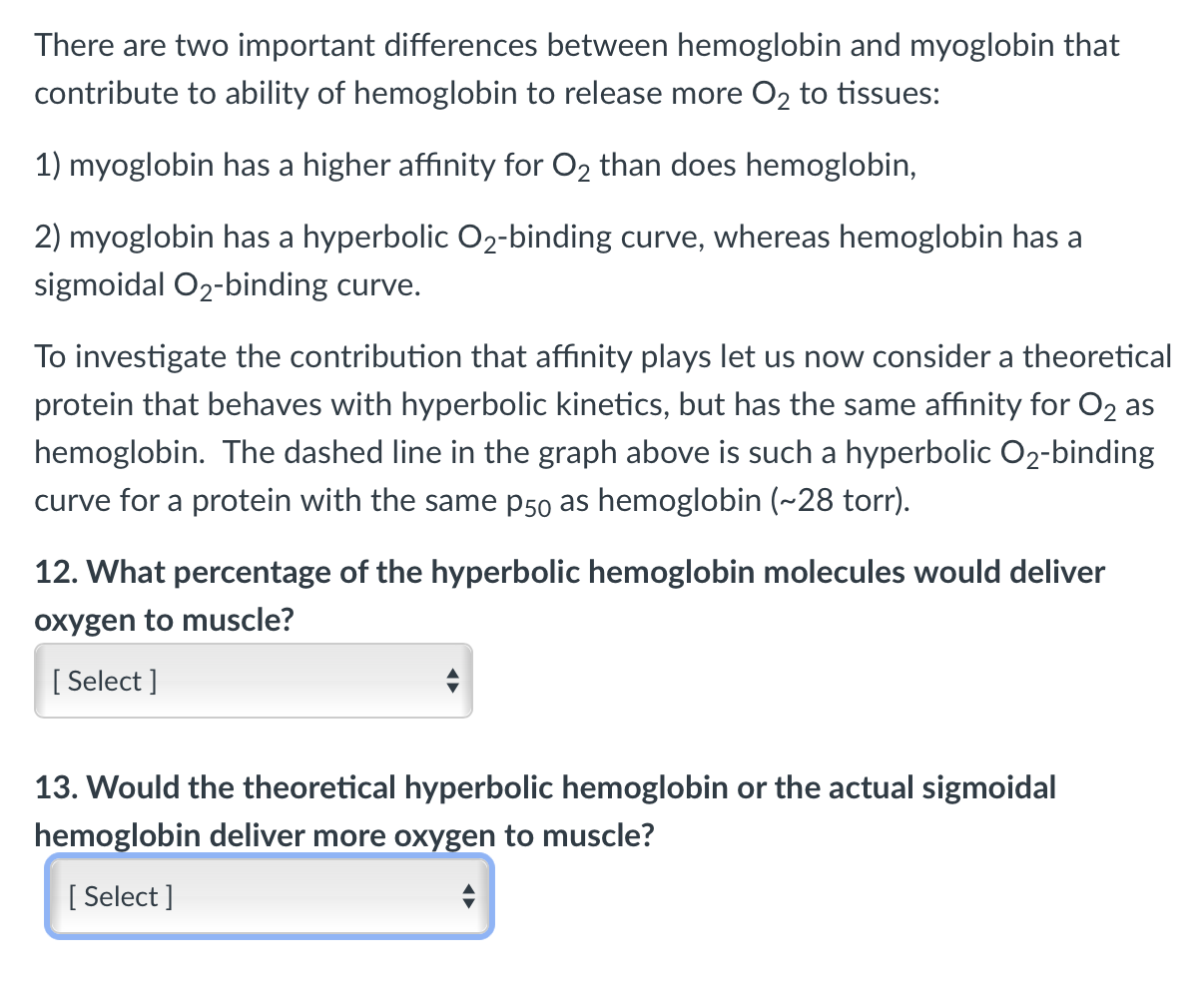Click the bold question 13 heading text
Screen dimensions: 1204x990
coord(544,787)
